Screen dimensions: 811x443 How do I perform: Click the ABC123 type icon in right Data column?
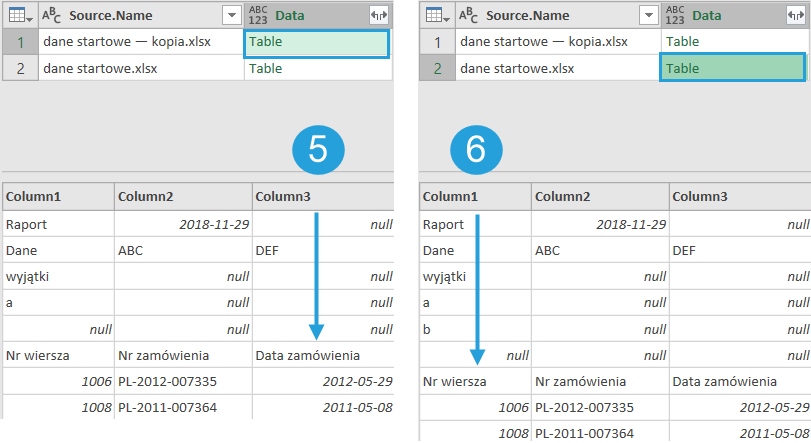[x=676, y=15]
